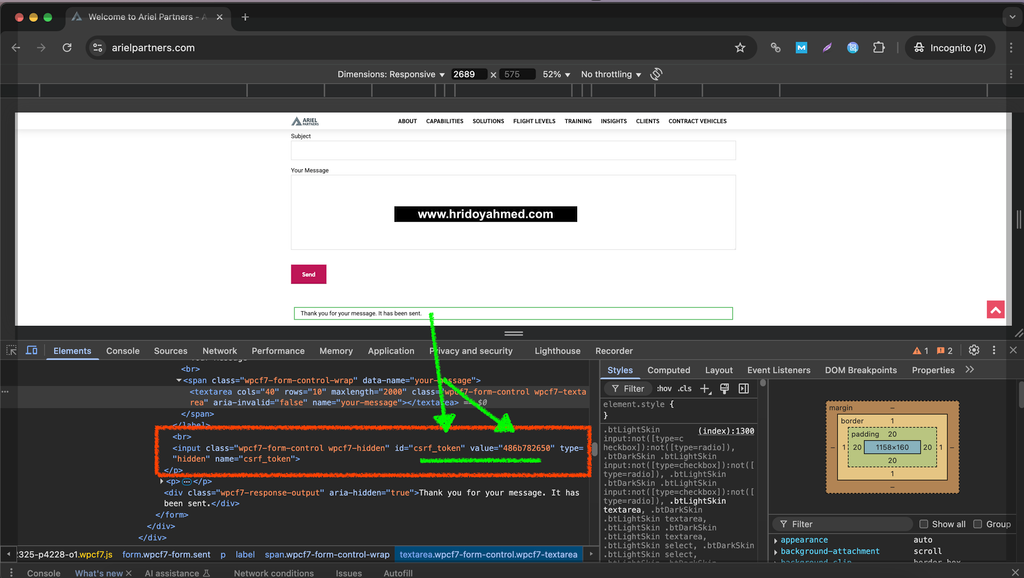The image size is (1024, 578).
Task: Select the csrf_token input element line
Action: [x=377, y=453]
